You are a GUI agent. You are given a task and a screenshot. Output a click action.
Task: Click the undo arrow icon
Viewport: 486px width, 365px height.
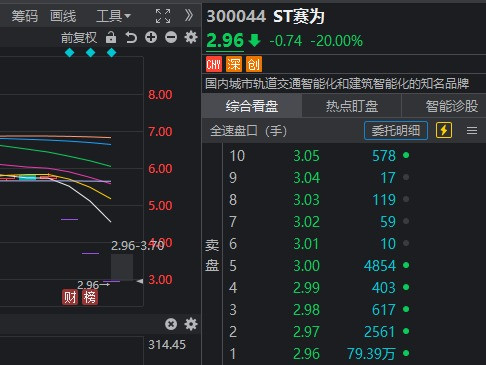point(131,37)
